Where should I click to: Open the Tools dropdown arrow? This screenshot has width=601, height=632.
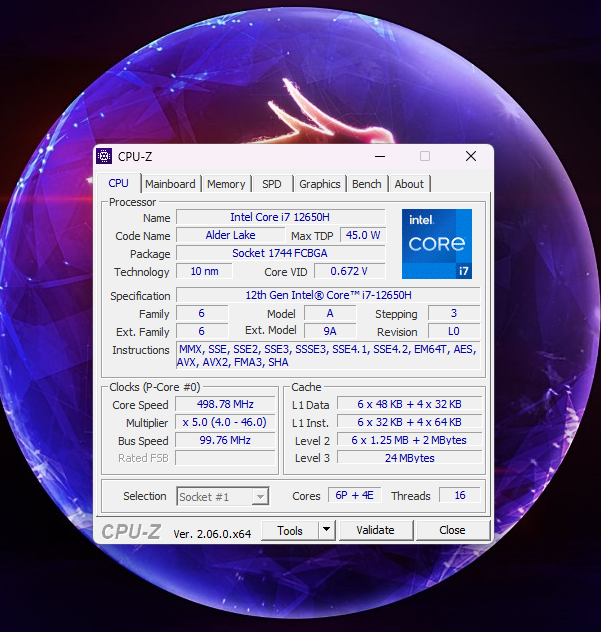click(x=327, y=530)
